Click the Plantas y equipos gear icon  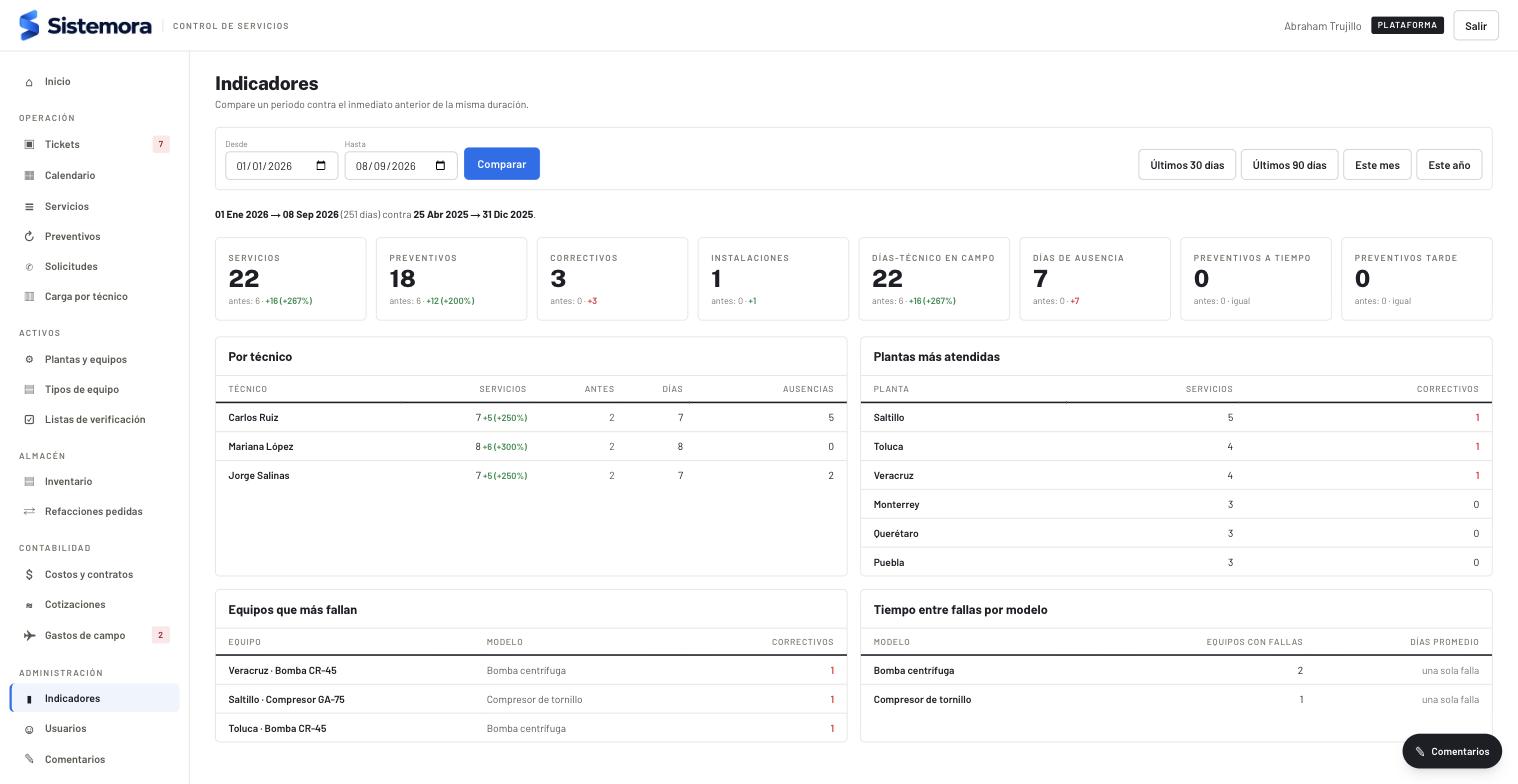coord(29,360)
